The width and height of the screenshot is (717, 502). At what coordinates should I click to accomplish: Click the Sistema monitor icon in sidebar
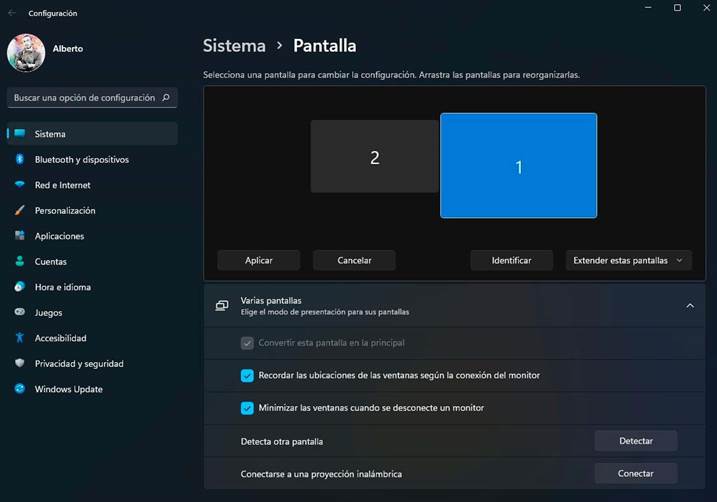point(20,134)
